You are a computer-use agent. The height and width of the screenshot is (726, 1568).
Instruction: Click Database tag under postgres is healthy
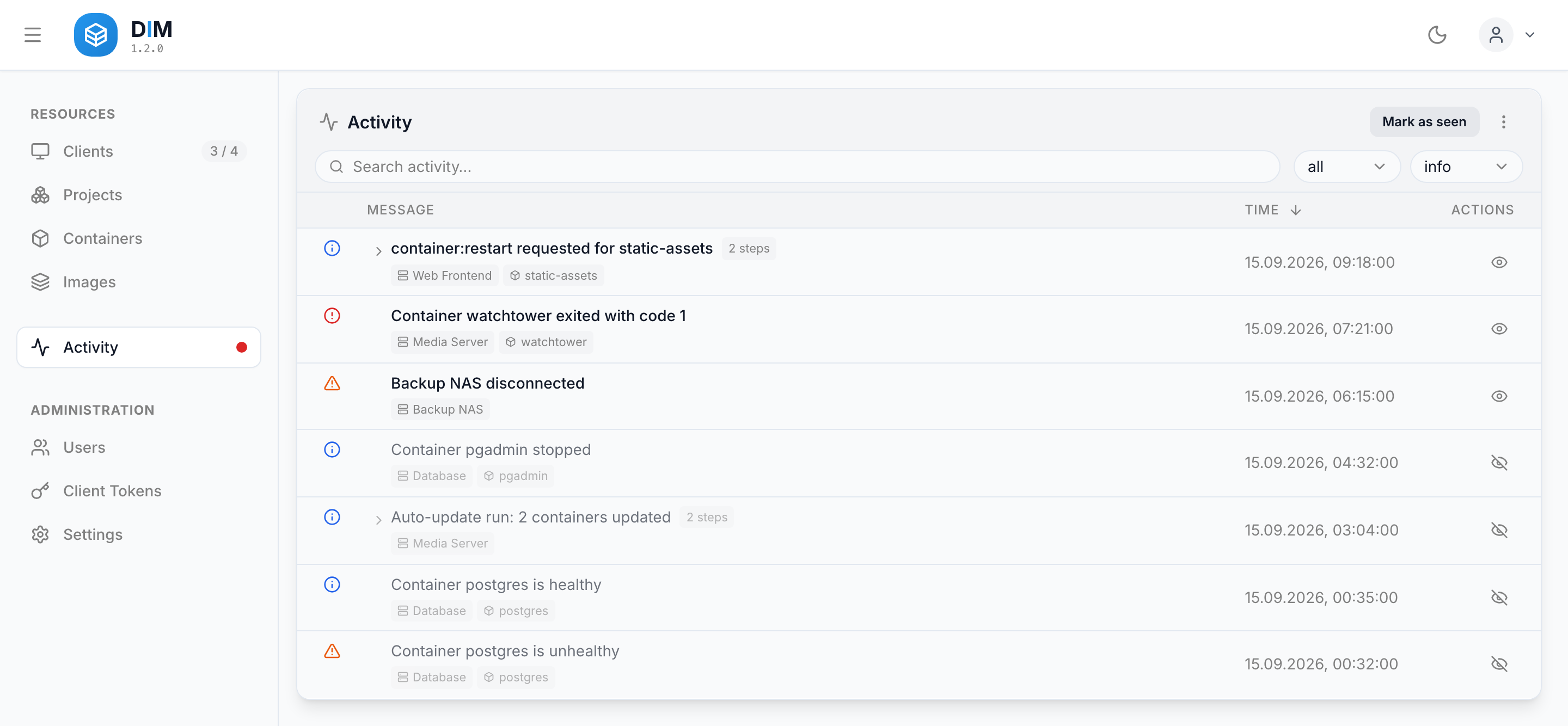click(432, 611)
